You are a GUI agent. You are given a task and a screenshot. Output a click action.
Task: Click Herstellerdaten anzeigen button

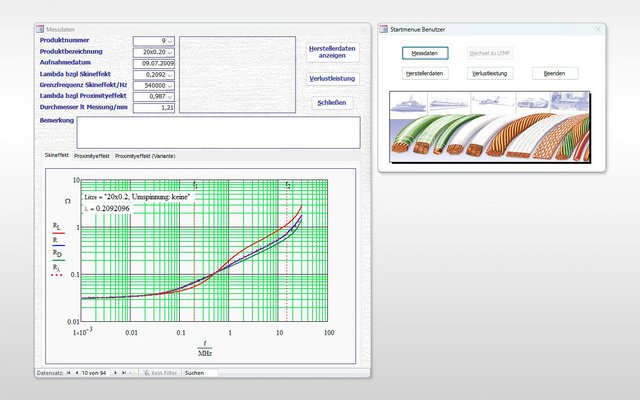(x=332, y=51)
